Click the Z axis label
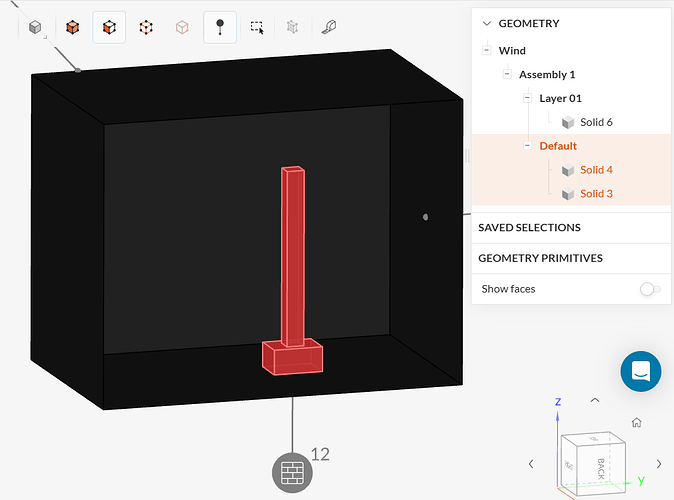 click(558, 402)
